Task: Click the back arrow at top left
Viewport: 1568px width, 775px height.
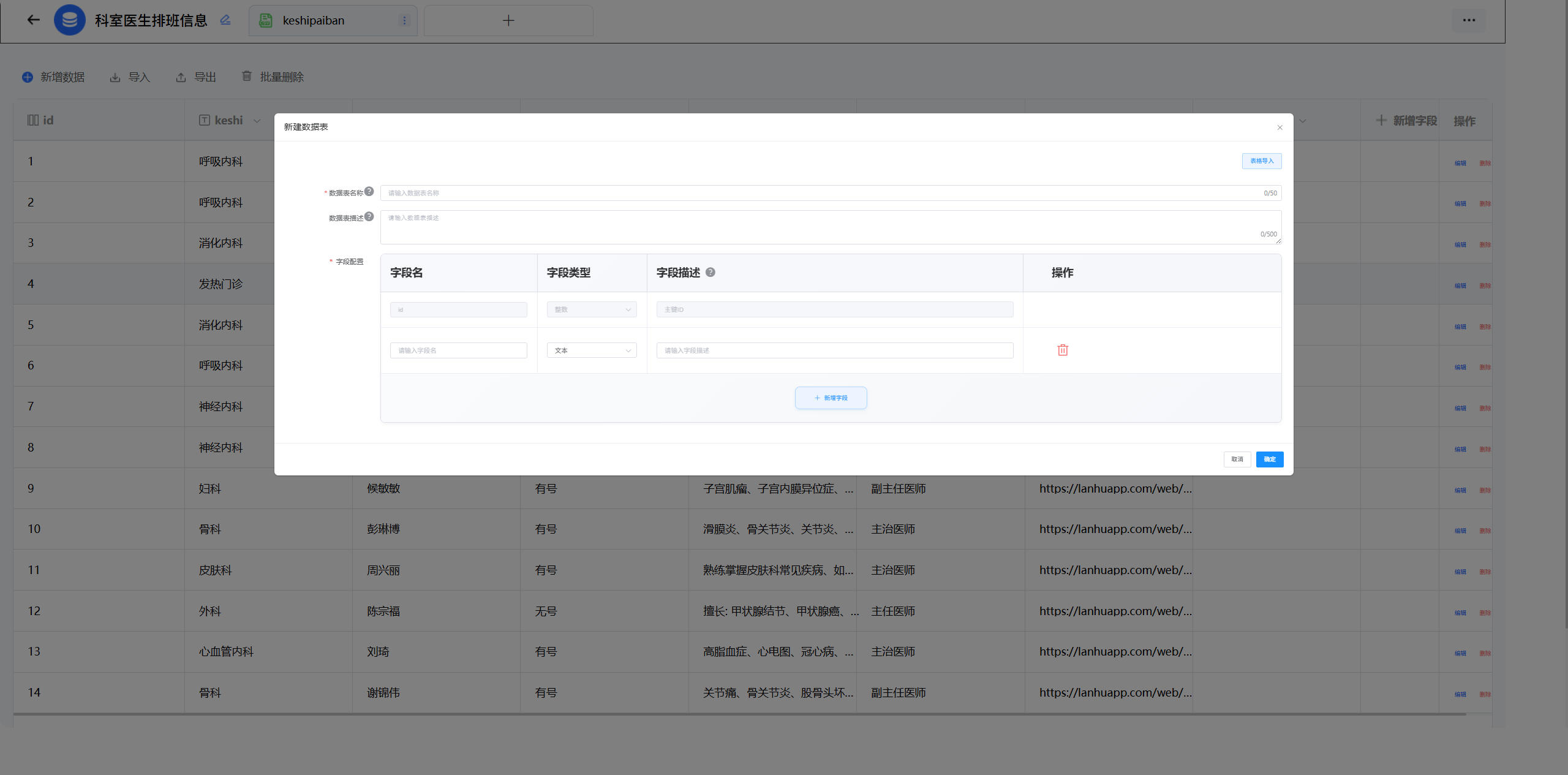Action: (x=34, y=20)
